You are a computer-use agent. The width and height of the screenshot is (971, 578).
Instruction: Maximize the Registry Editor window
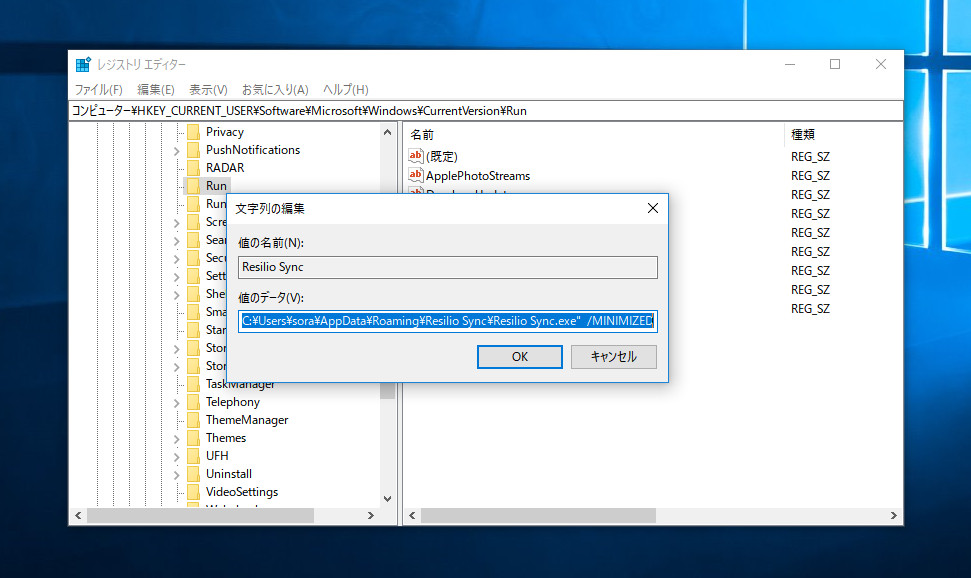pos(835,64)
